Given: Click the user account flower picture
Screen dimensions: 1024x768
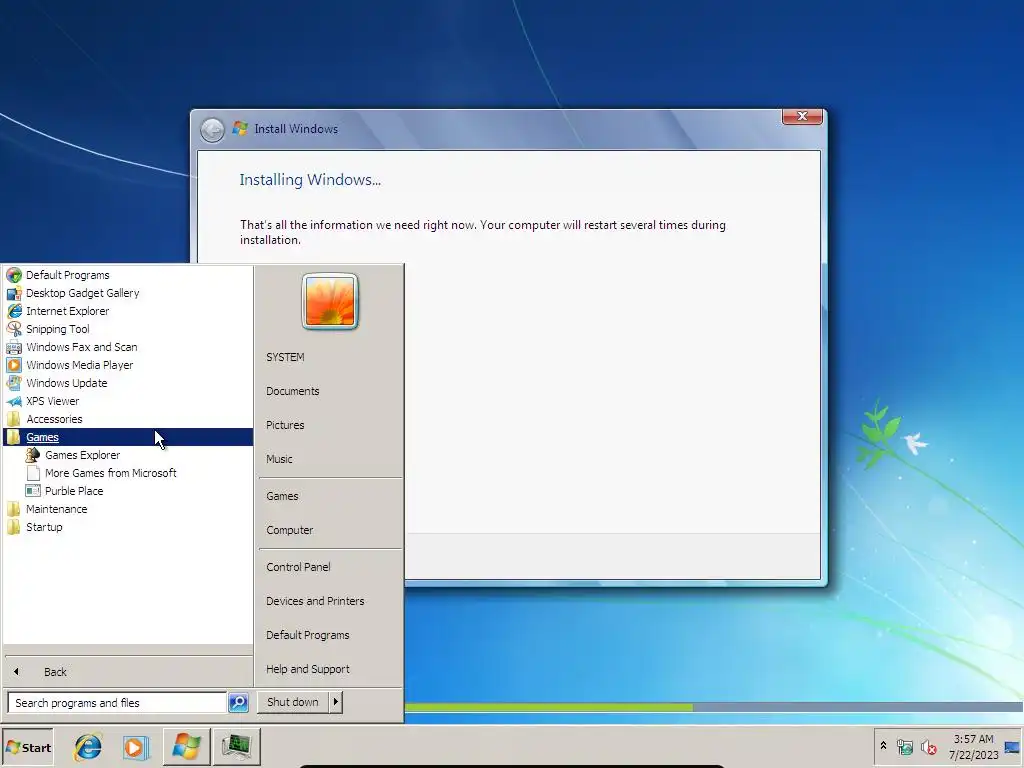Looking at the screenshot, I should [330, 301].
